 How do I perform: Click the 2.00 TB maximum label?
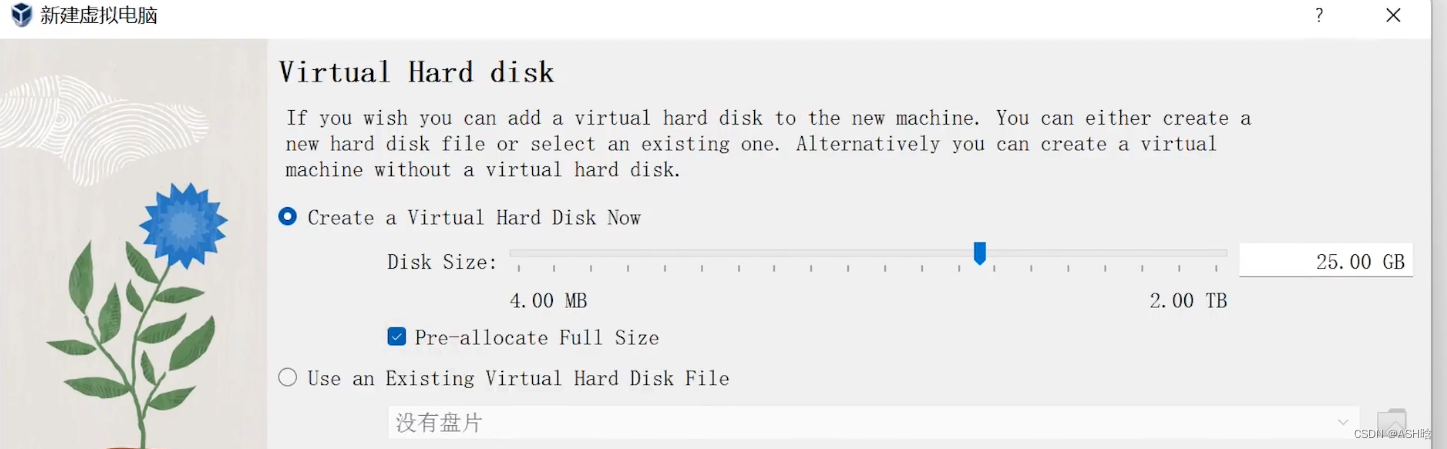[1188, 301]
